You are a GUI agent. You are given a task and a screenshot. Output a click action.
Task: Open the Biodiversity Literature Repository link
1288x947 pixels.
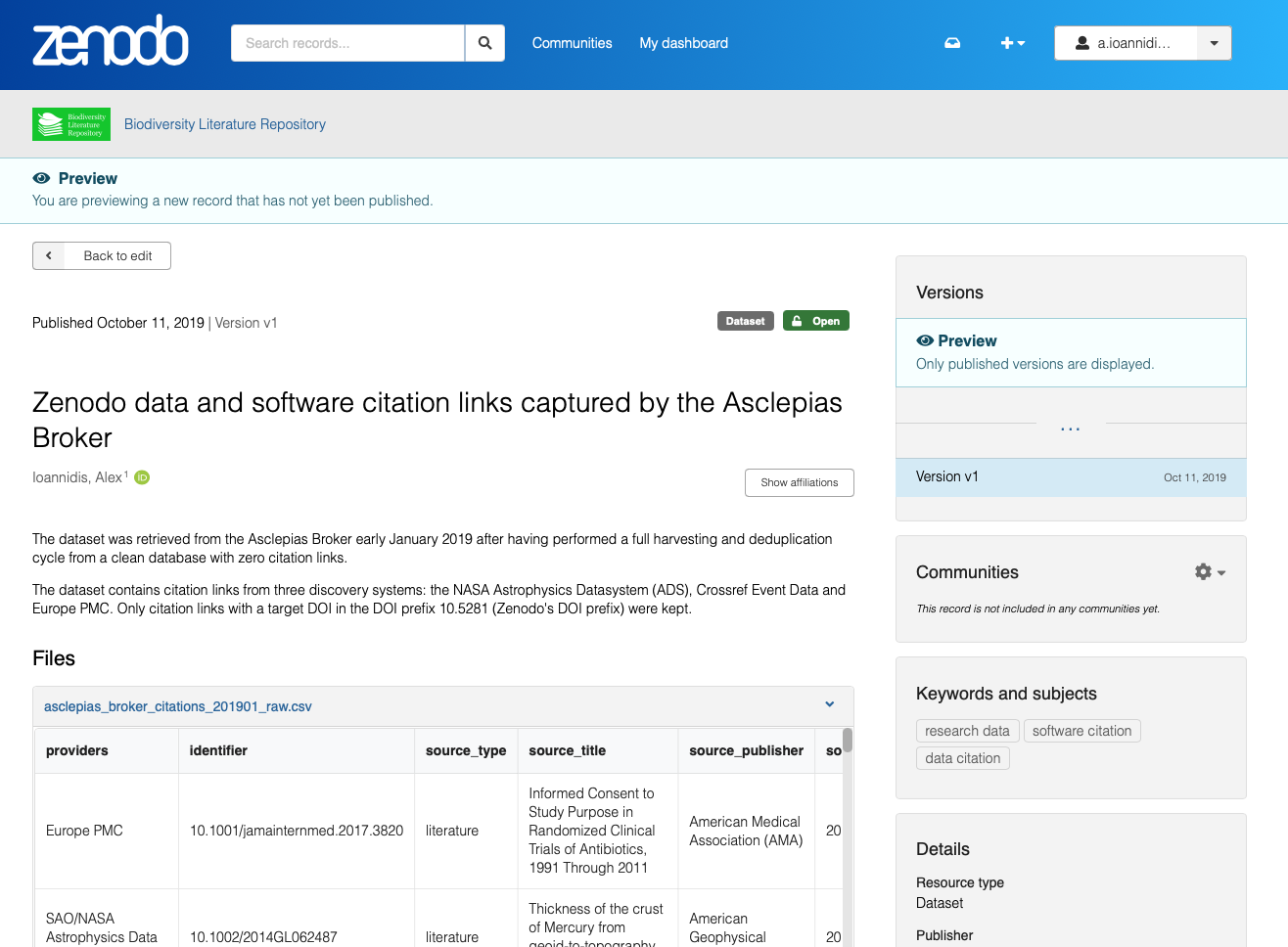pos(224,124)
